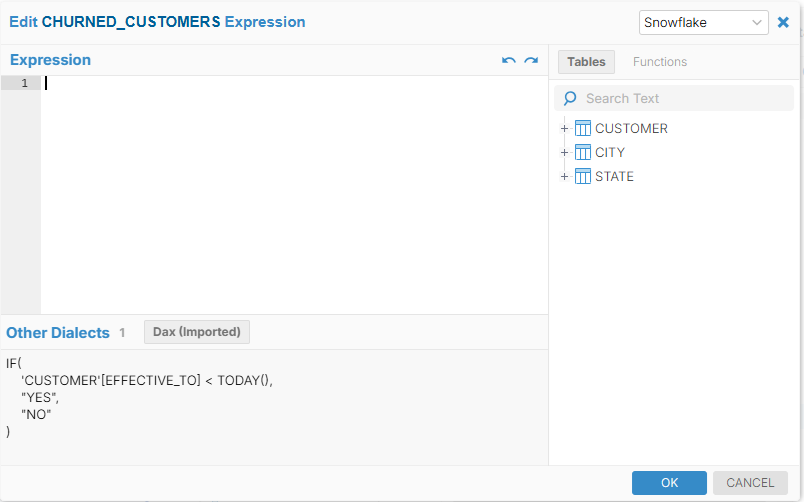
Task: Click the CUSTOMER table icon
Action: point(583,128)
